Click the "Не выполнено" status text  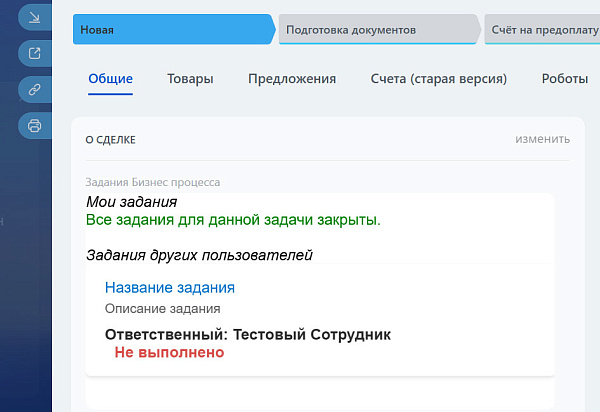[169, 352]
